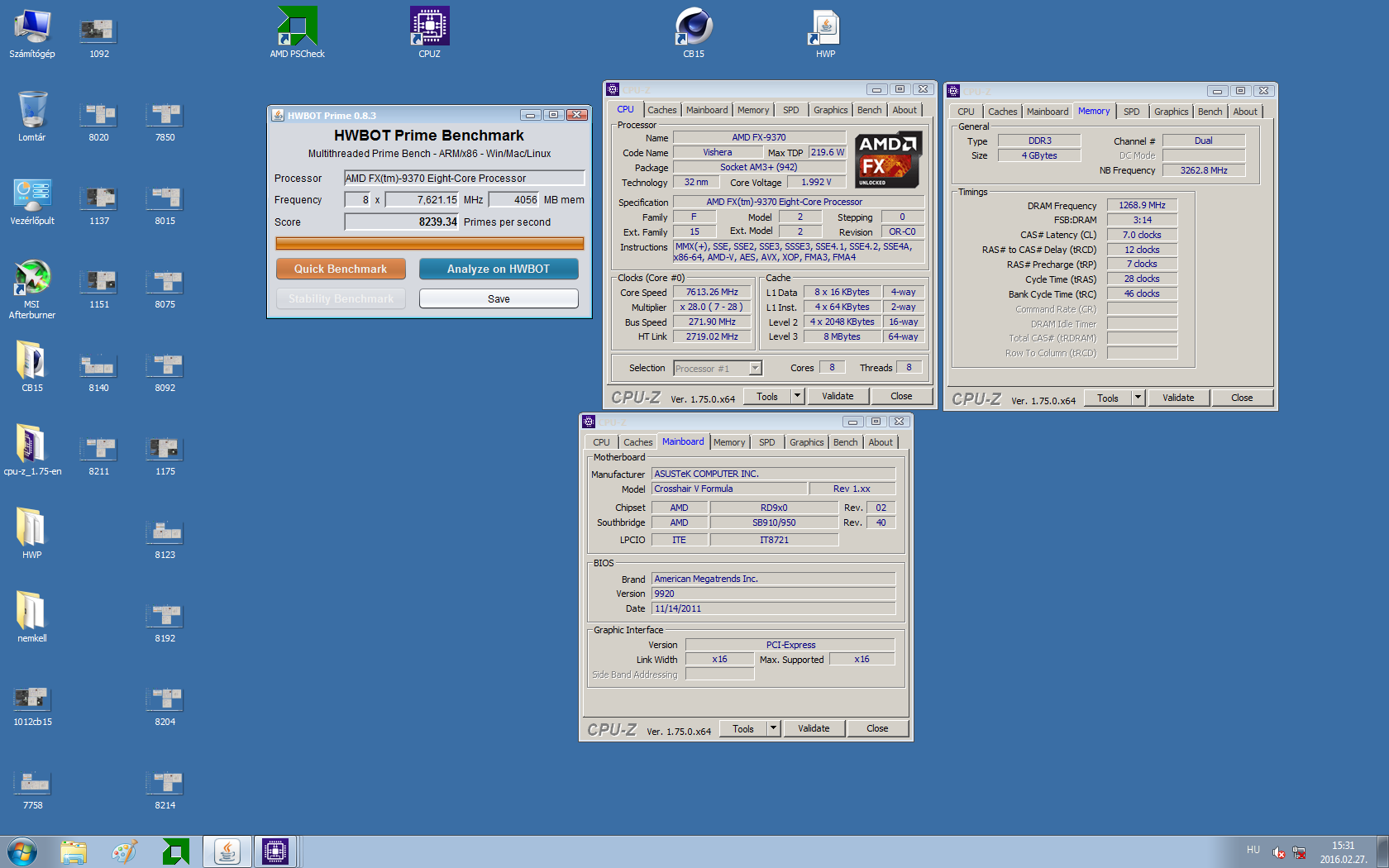Screen dimensions: 1389x868
Task: Switch to the CPU-Z taskbar button
Action: coord(275,851)
